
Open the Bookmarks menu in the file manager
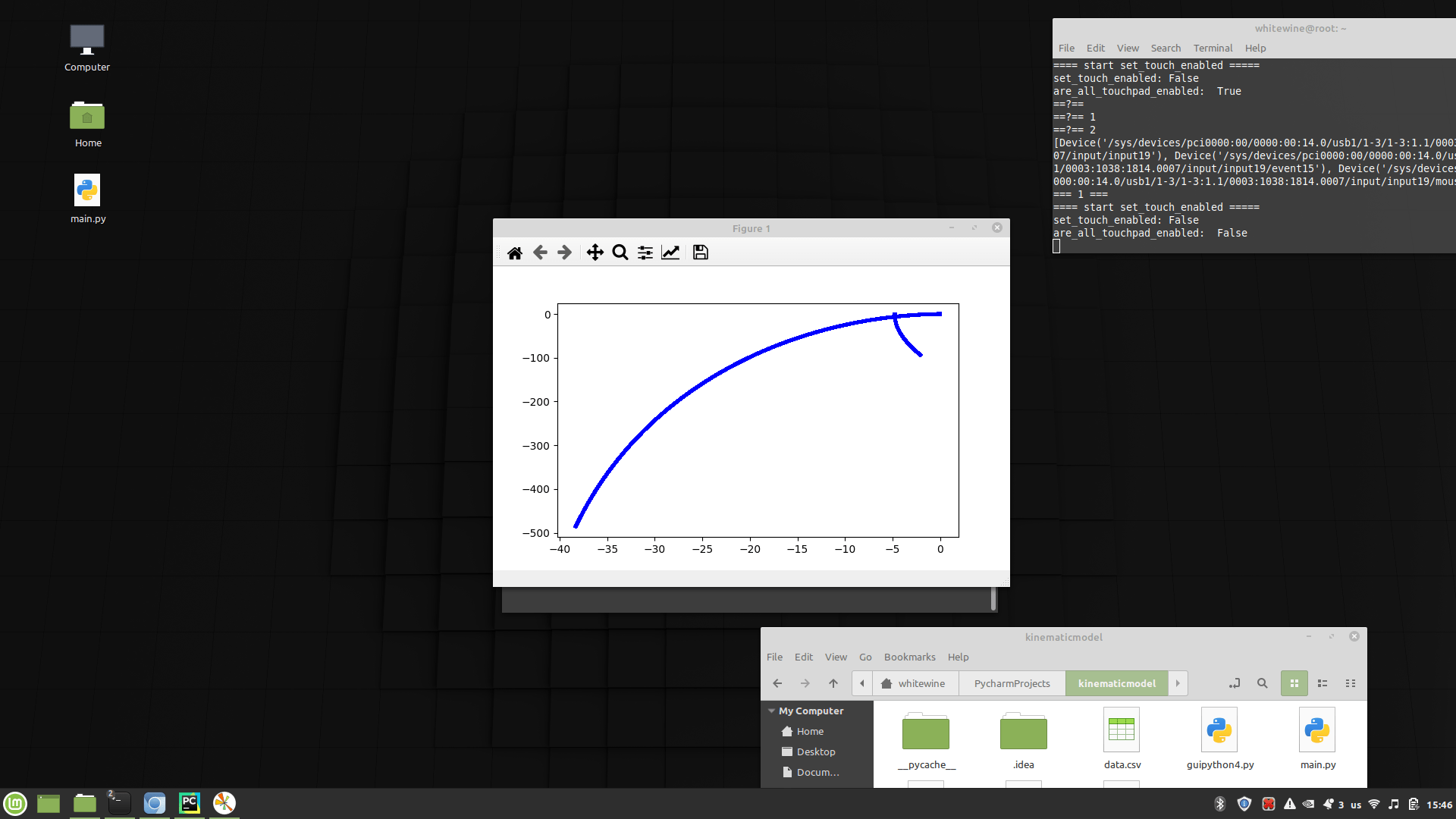point(909,657)
